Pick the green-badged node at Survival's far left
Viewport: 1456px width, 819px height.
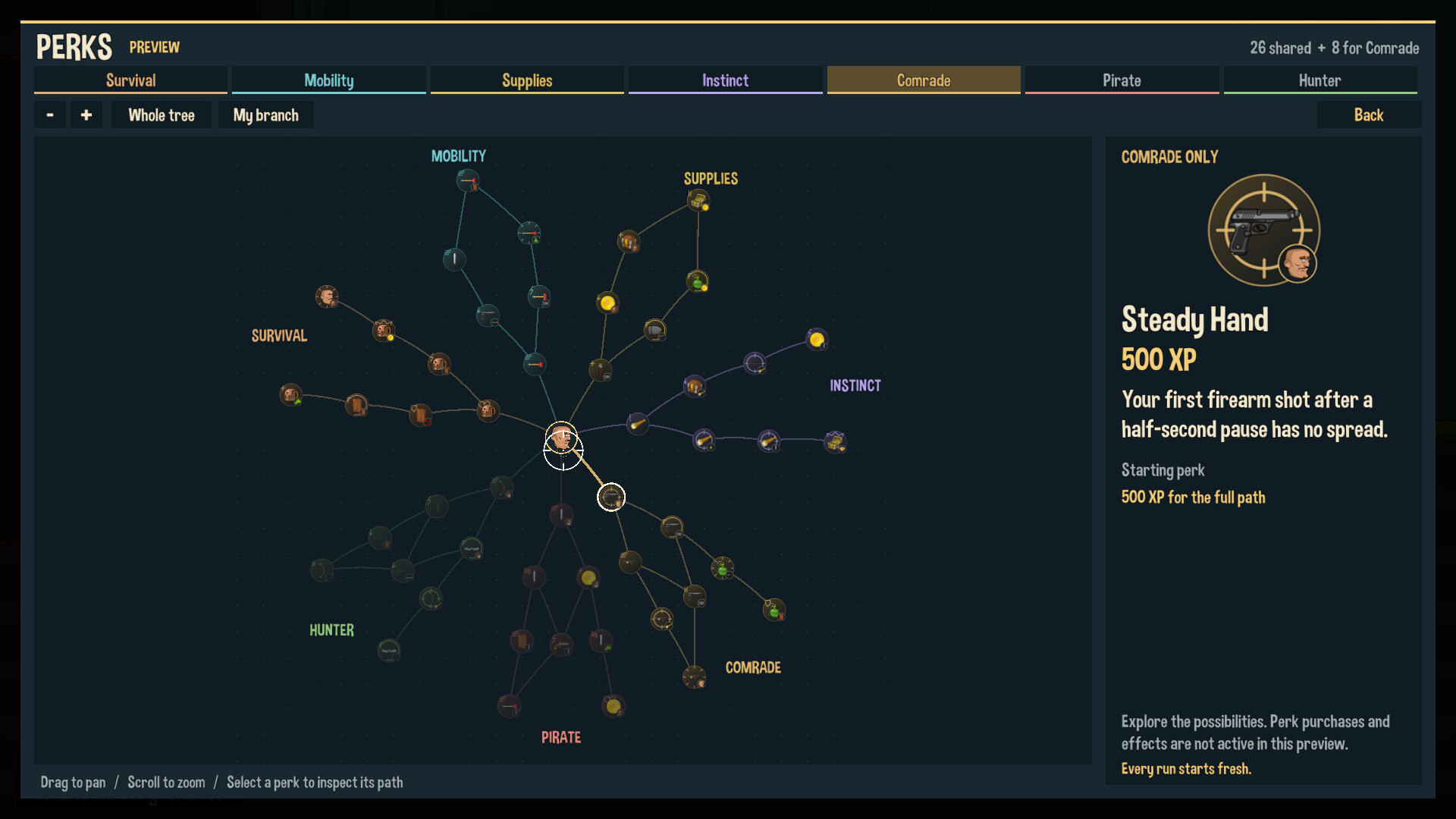291,394
